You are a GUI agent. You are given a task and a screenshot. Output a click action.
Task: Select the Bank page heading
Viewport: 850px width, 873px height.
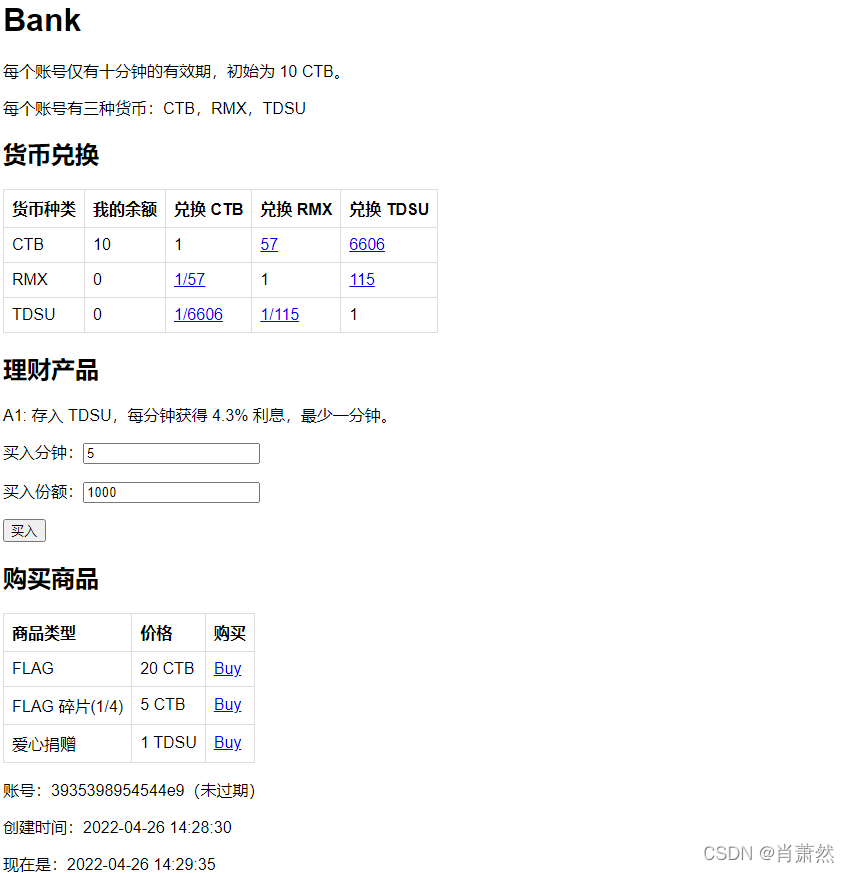[42, 20]
